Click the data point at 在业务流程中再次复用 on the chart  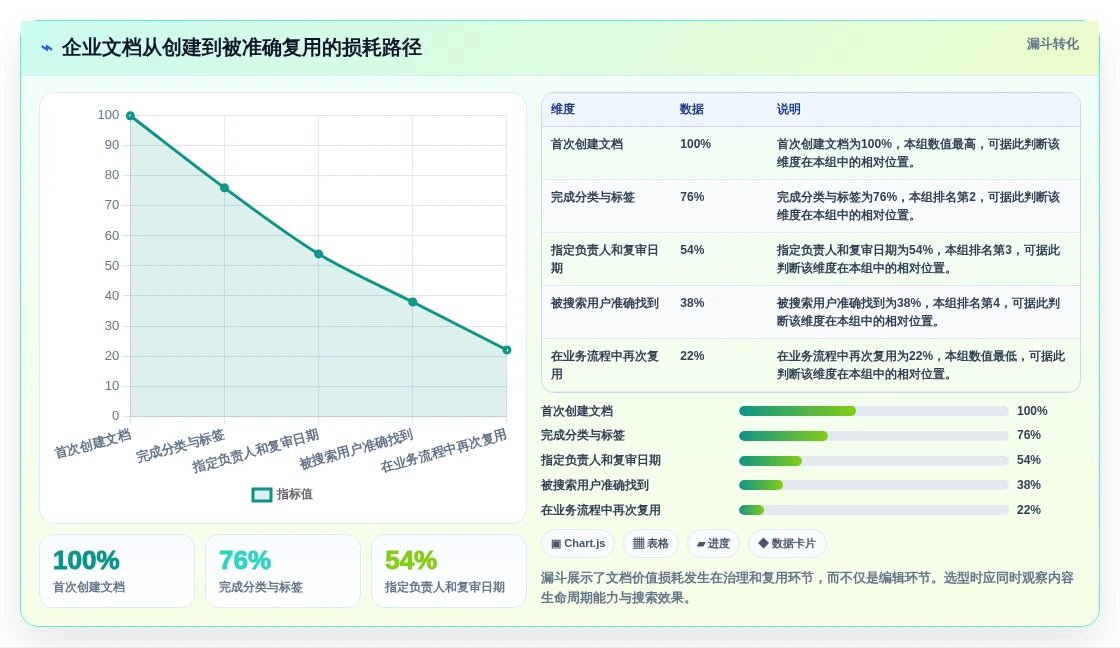point(506,350)
